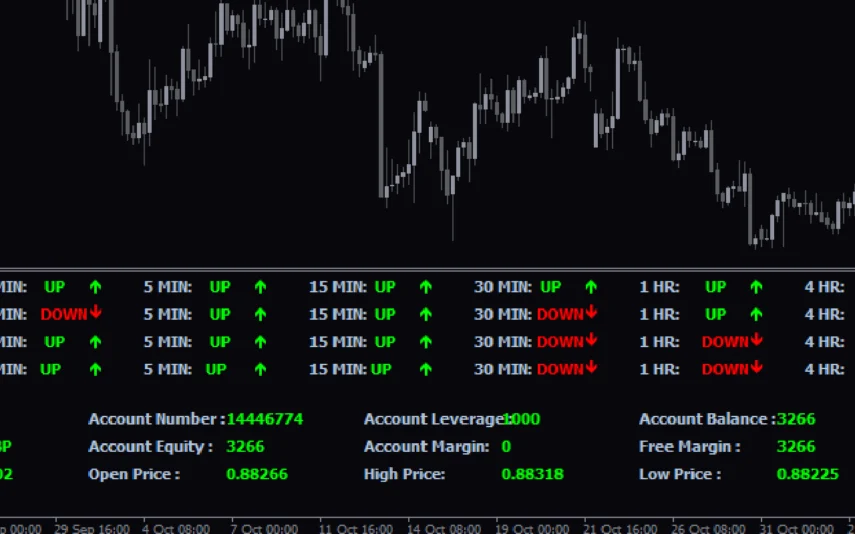Select the Account Number value 14446774
This screenshot has width=855, height=534.
(x=265, y=419)
